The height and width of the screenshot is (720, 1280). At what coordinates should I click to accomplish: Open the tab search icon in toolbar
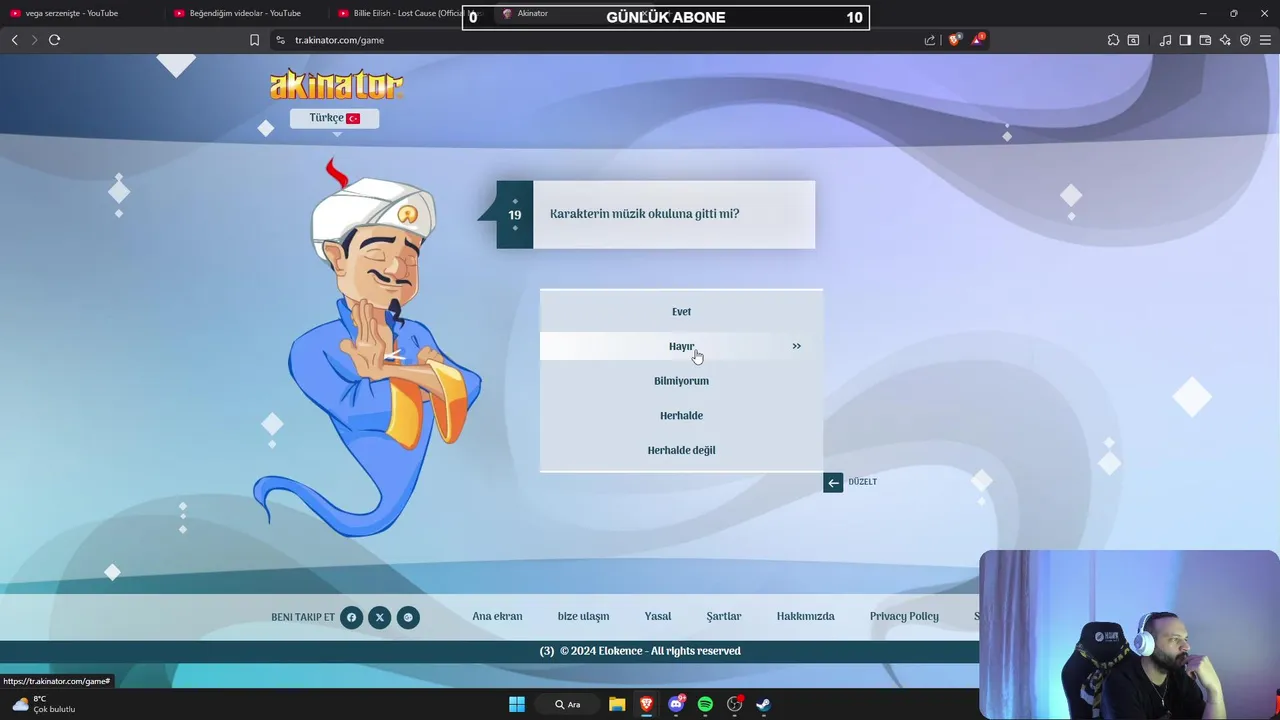click(1133, 40)
